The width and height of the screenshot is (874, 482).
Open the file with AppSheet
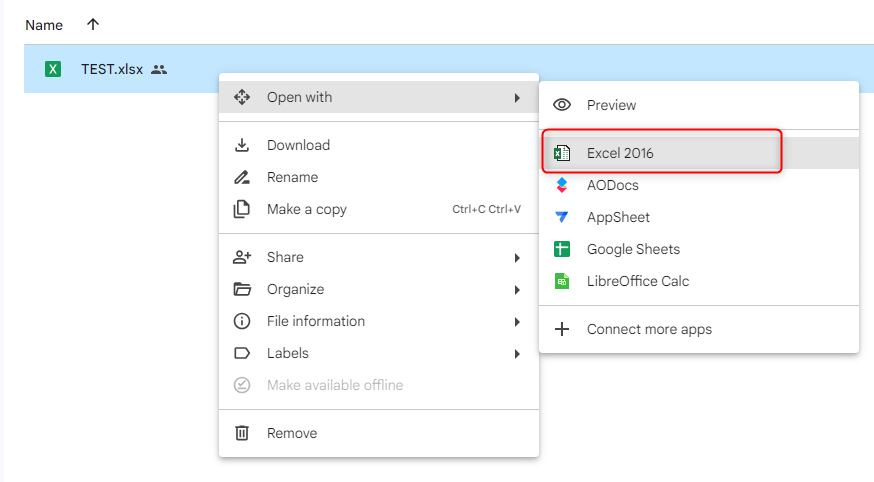pos(699,217)
